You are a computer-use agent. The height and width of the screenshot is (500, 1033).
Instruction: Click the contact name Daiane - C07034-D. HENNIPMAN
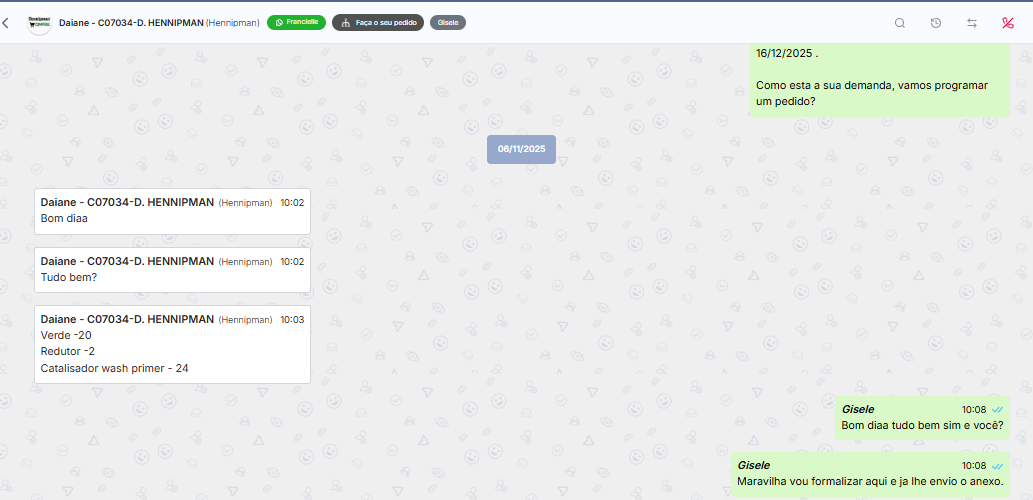point(131,23)
